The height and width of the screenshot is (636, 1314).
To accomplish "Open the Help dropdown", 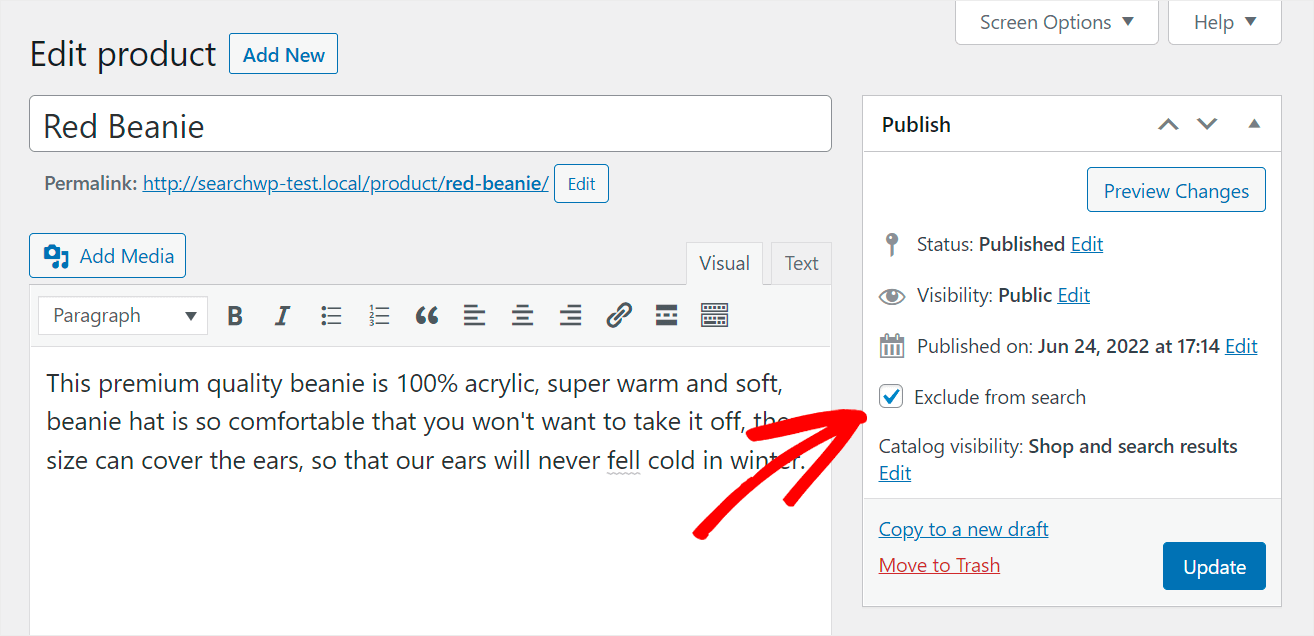I will (1224, 22).
